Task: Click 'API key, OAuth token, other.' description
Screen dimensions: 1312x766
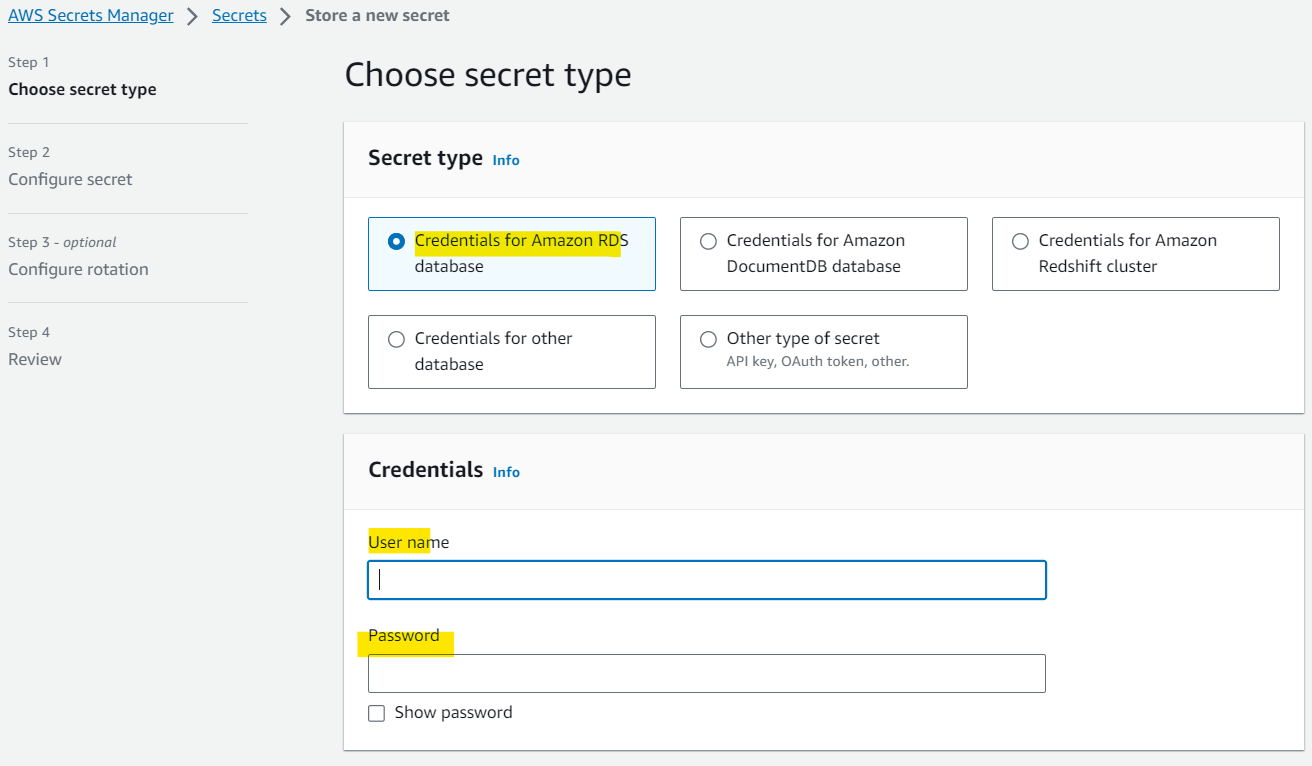Action: 818,361
